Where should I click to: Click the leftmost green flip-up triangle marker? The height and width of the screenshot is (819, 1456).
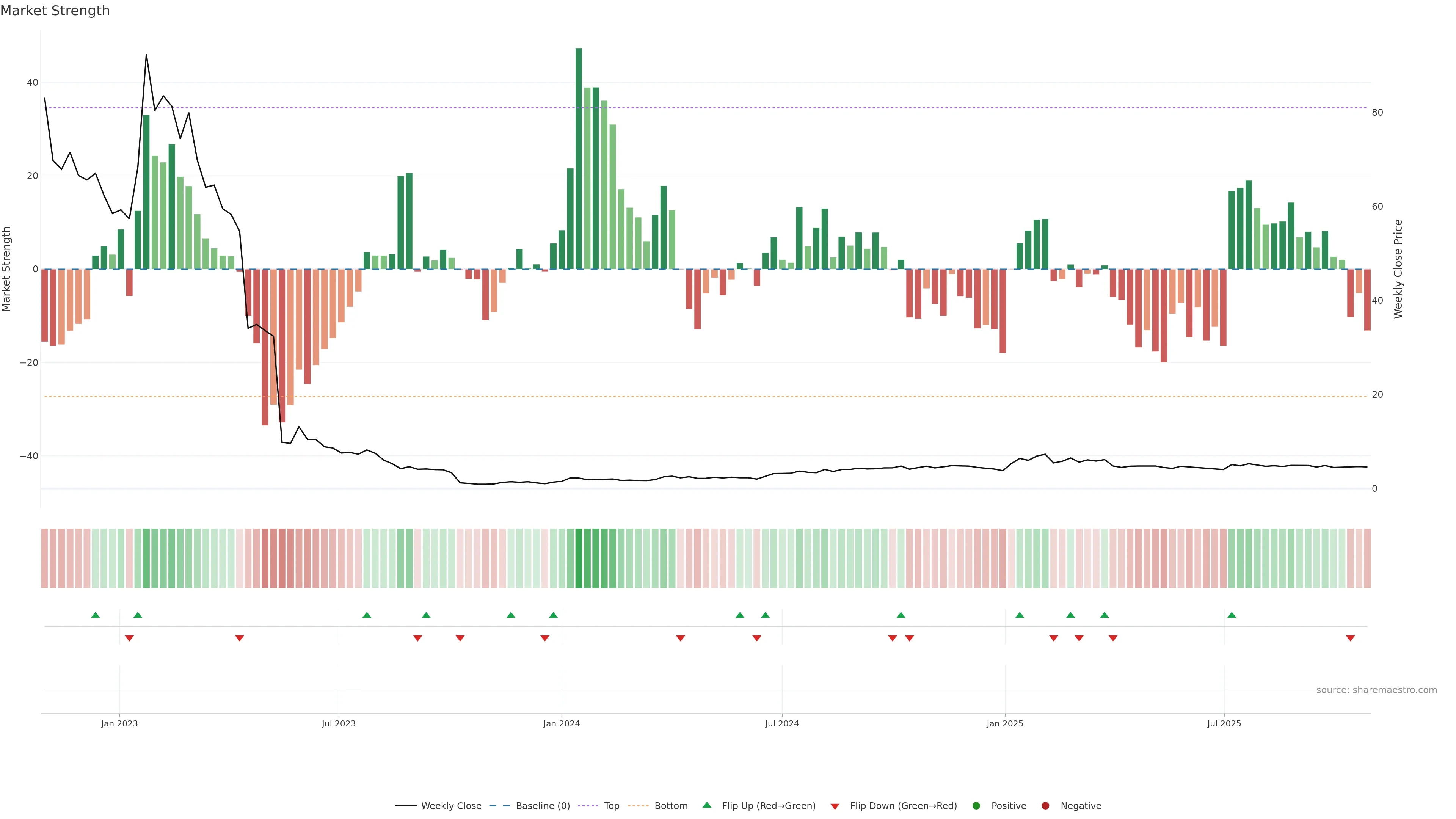[96, 615]
